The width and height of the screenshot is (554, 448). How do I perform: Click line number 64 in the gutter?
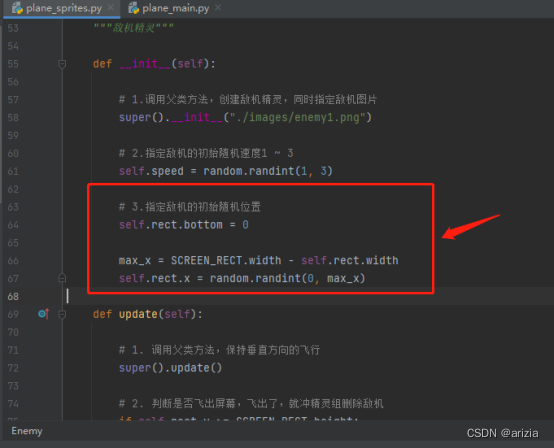coord(13,225)
